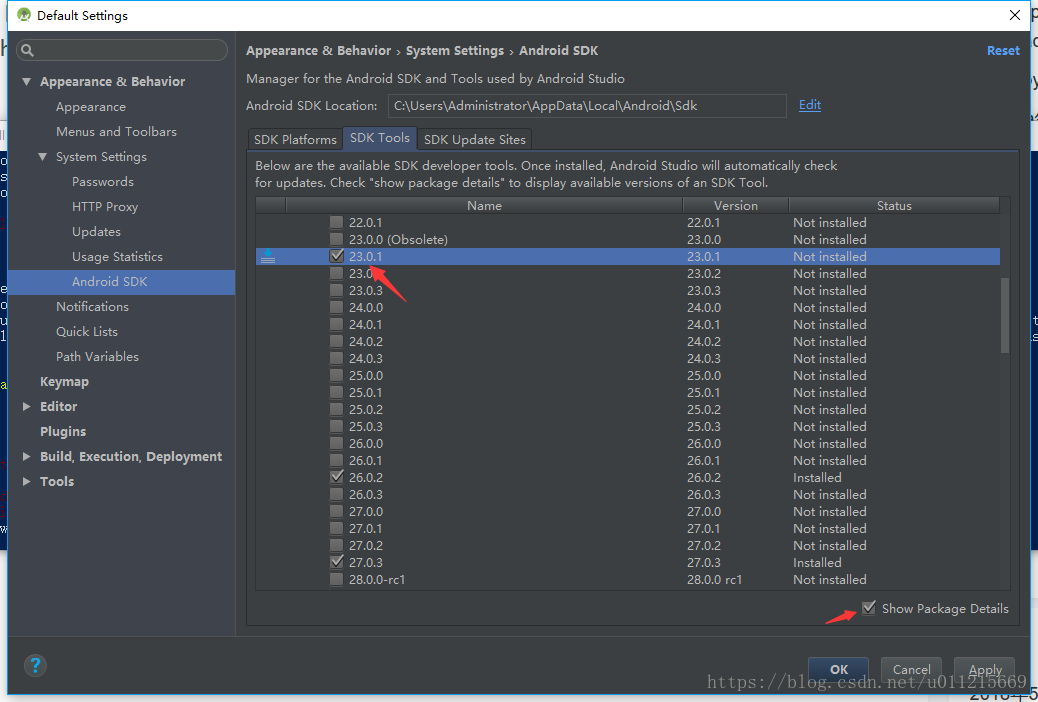
Task: Expand the Editor tree section
Action: [x=26, y=407]
